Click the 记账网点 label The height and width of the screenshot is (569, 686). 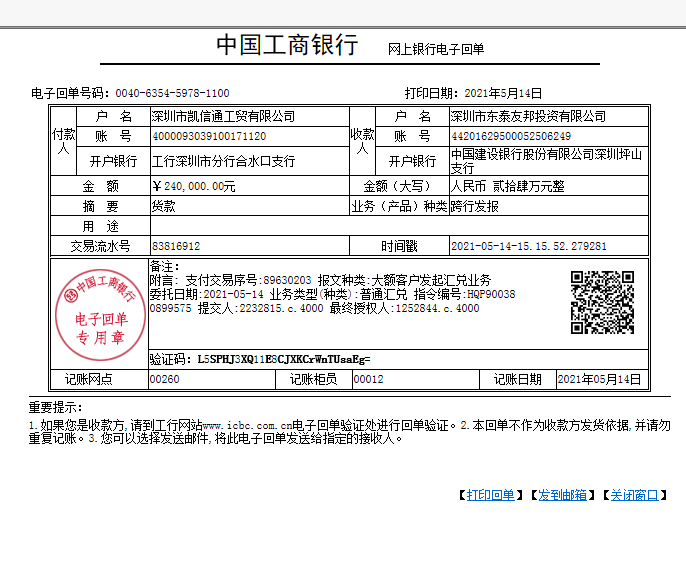pyautogui.click(x=88, y=379)
